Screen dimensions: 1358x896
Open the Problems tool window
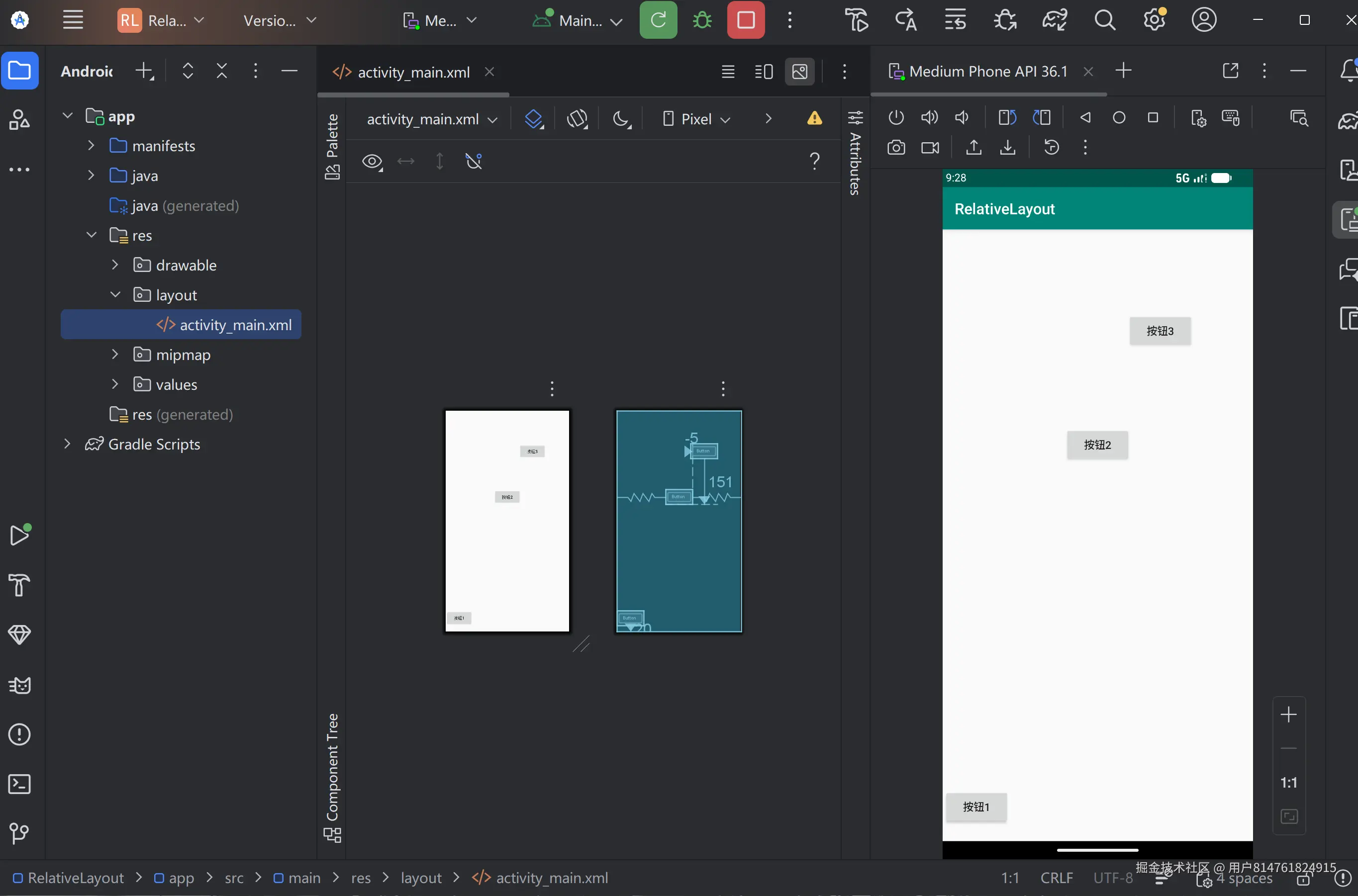[x=19, y=734]
